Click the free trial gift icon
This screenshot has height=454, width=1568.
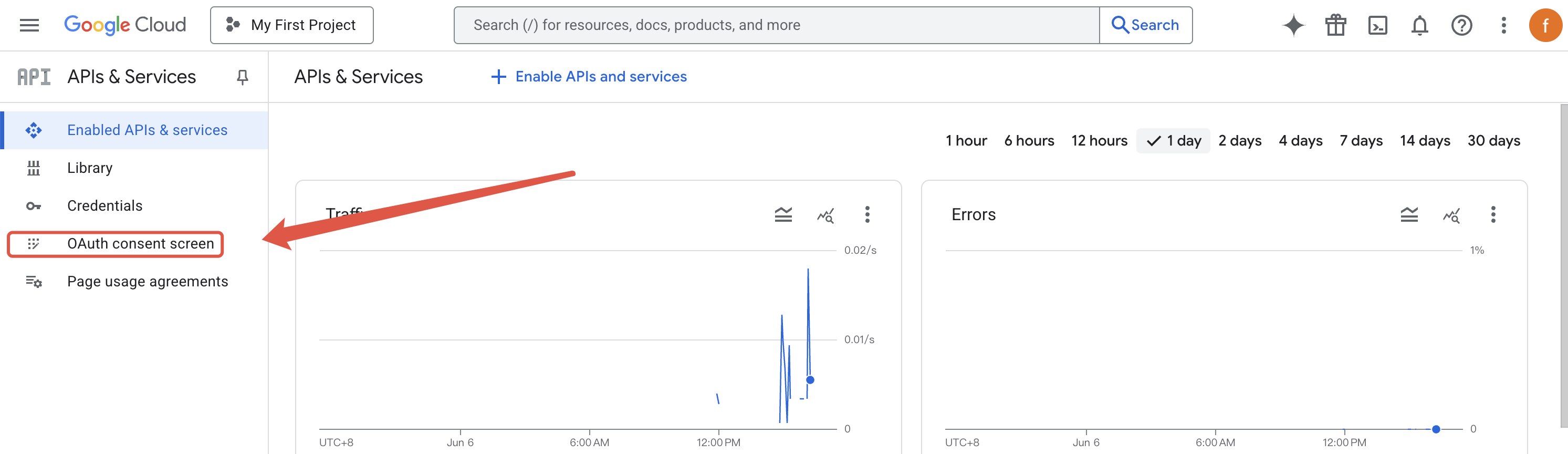pos(1335,25)
